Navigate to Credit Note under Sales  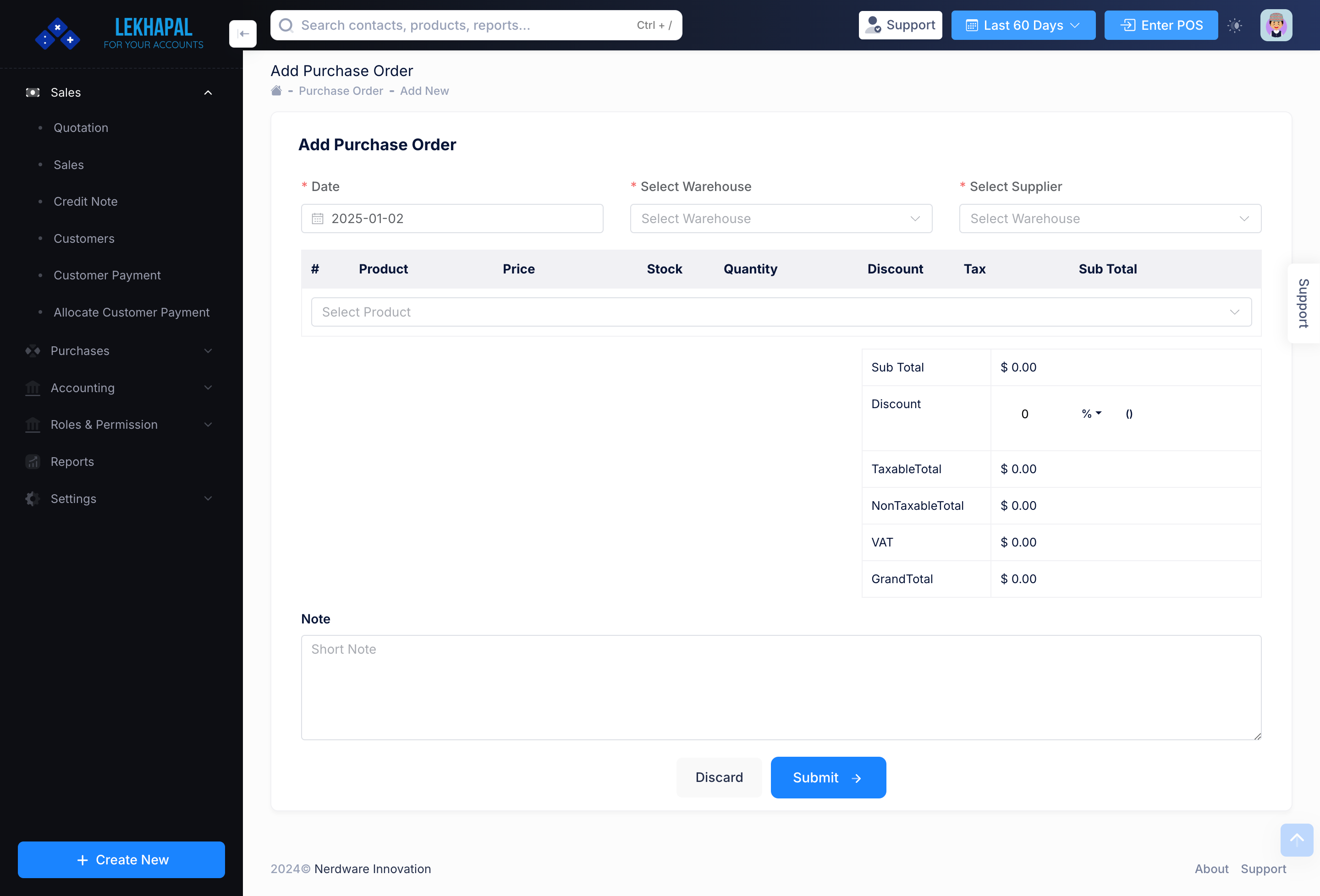pos(86,201)
